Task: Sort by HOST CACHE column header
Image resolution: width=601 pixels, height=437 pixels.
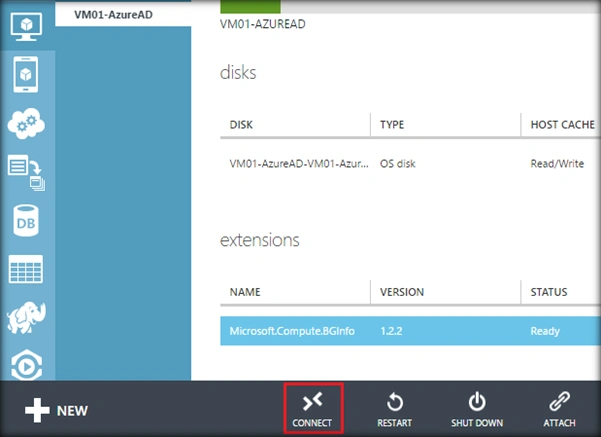Action: [x=562, y=125]
